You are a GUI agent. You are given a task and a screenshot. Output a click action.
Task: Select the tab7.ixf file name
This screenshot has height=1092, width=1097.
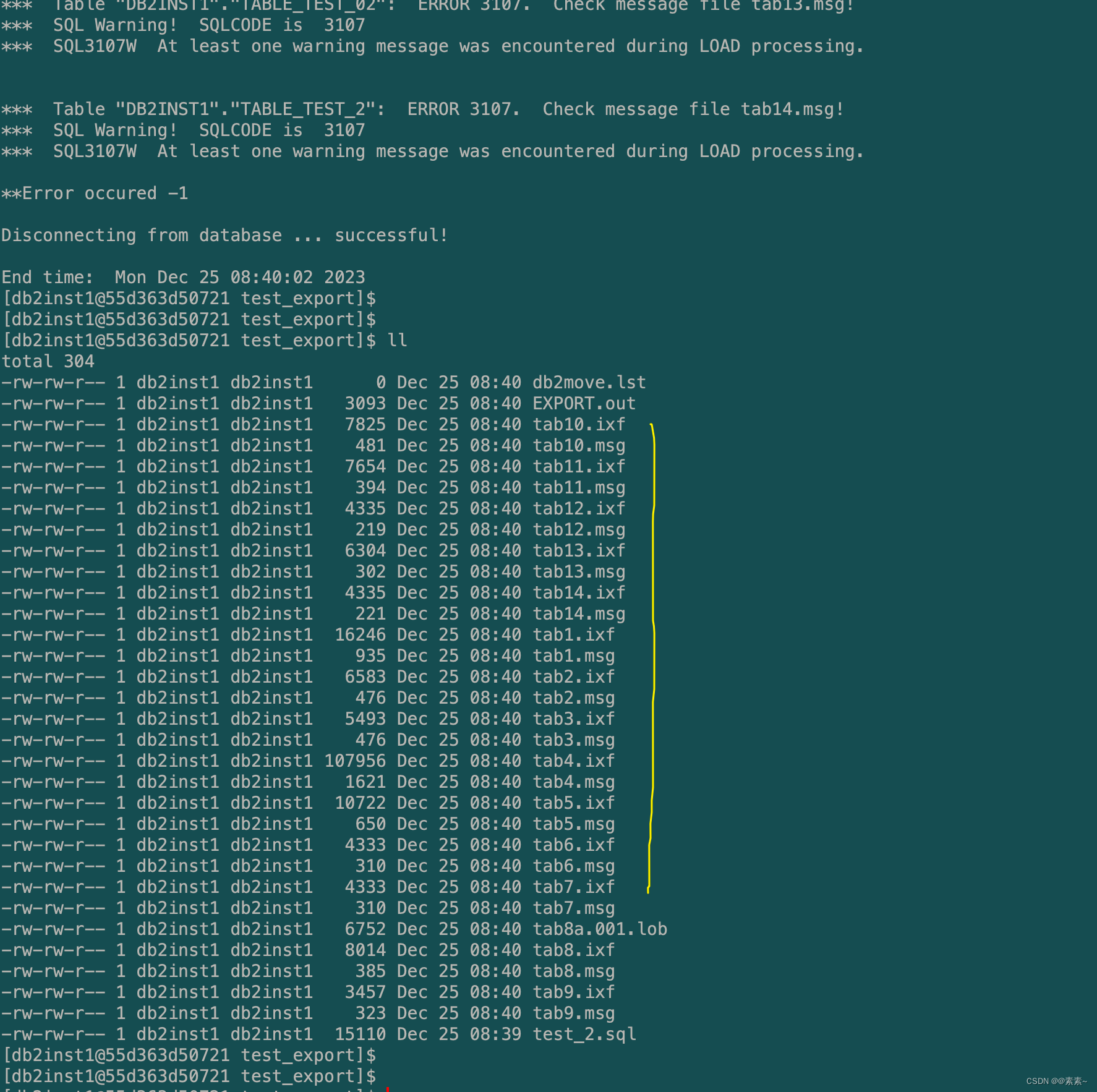[x=574, y=887]
